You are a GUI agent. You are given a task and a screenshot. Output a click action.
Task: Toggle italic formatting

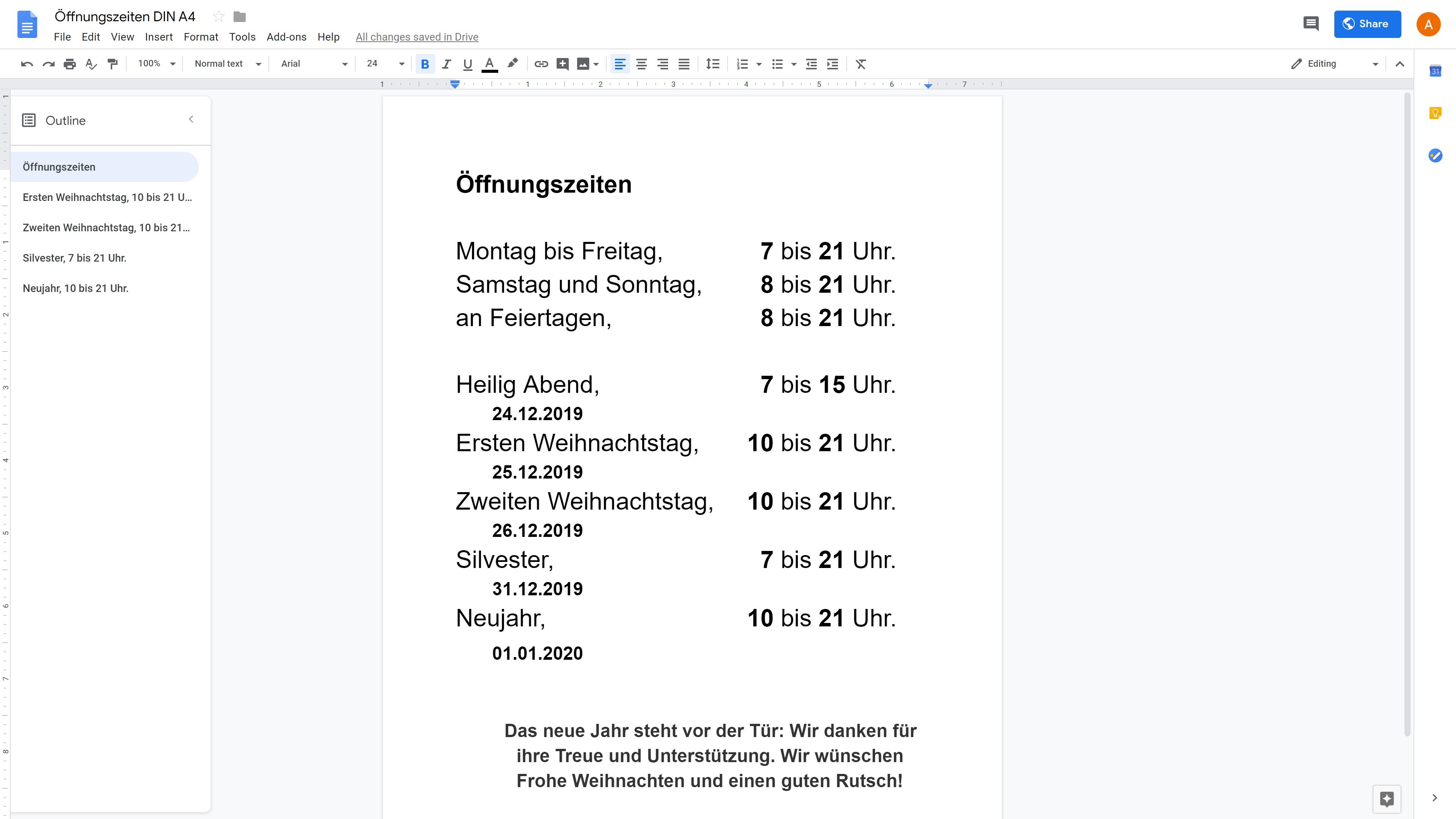pos(447,64)
